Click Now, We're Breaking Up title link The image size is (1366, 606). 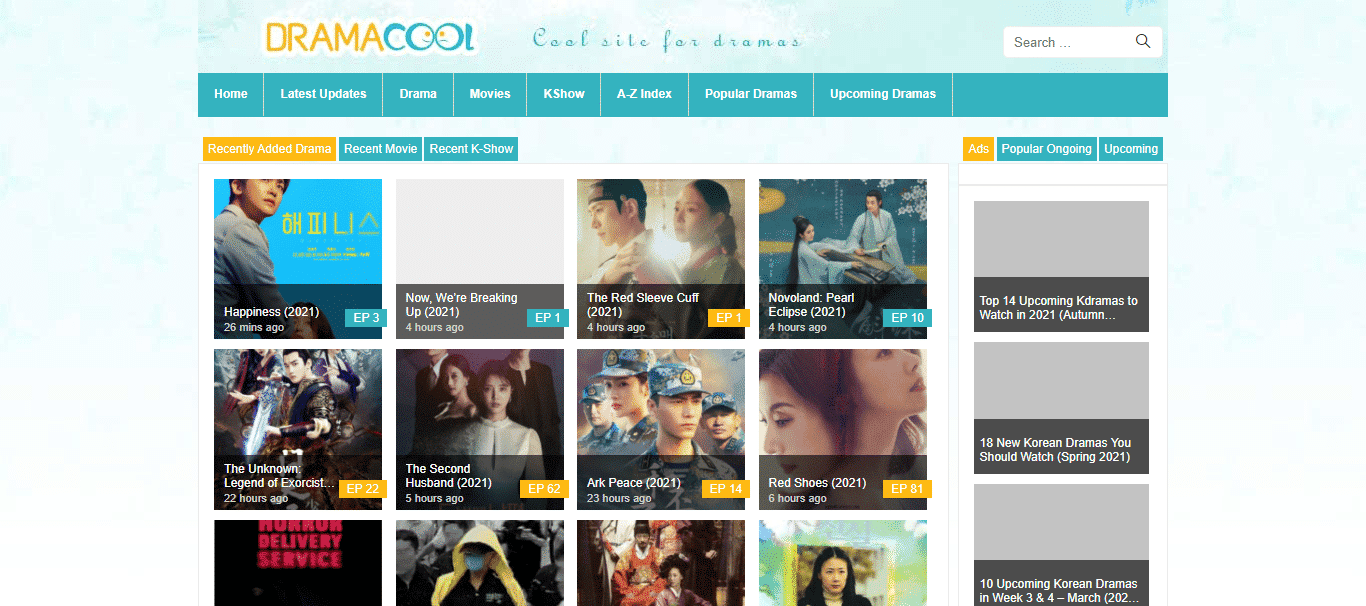461,305
